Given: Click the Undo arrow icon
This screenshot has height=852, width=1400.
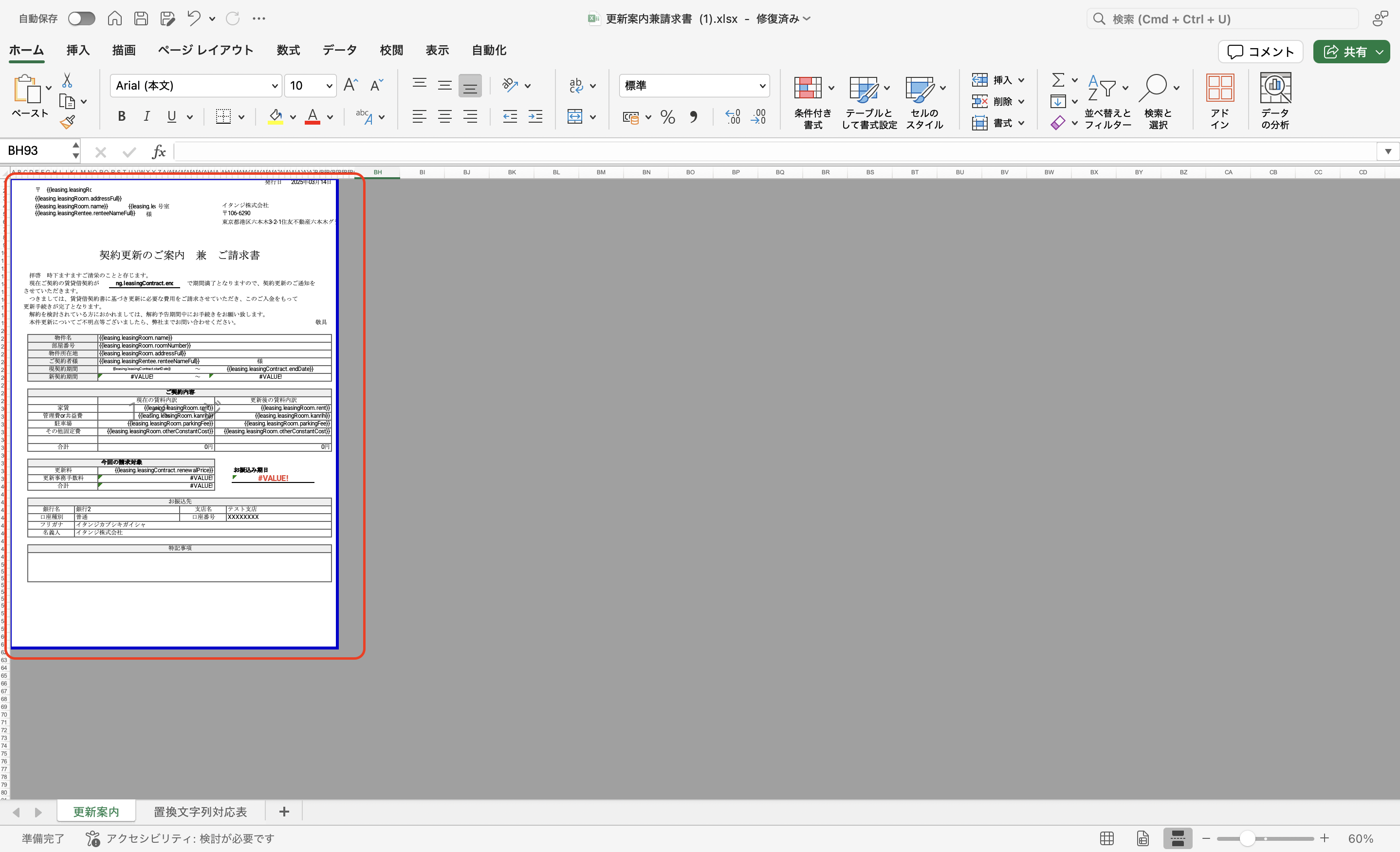Looking at the screenshot, I should point(194,18).
